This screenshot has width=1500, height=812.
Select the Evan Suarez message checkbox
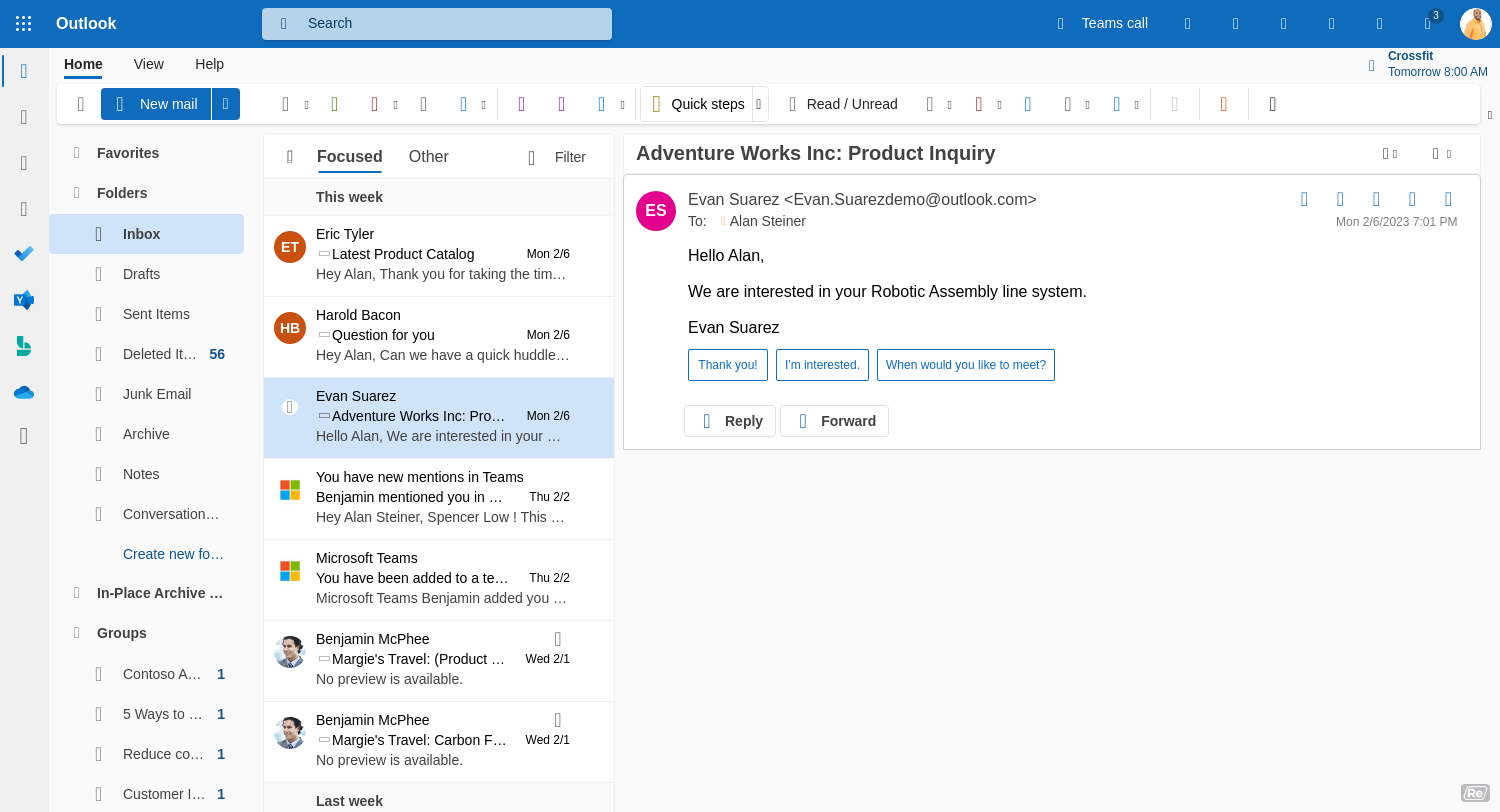coord(290,407)
